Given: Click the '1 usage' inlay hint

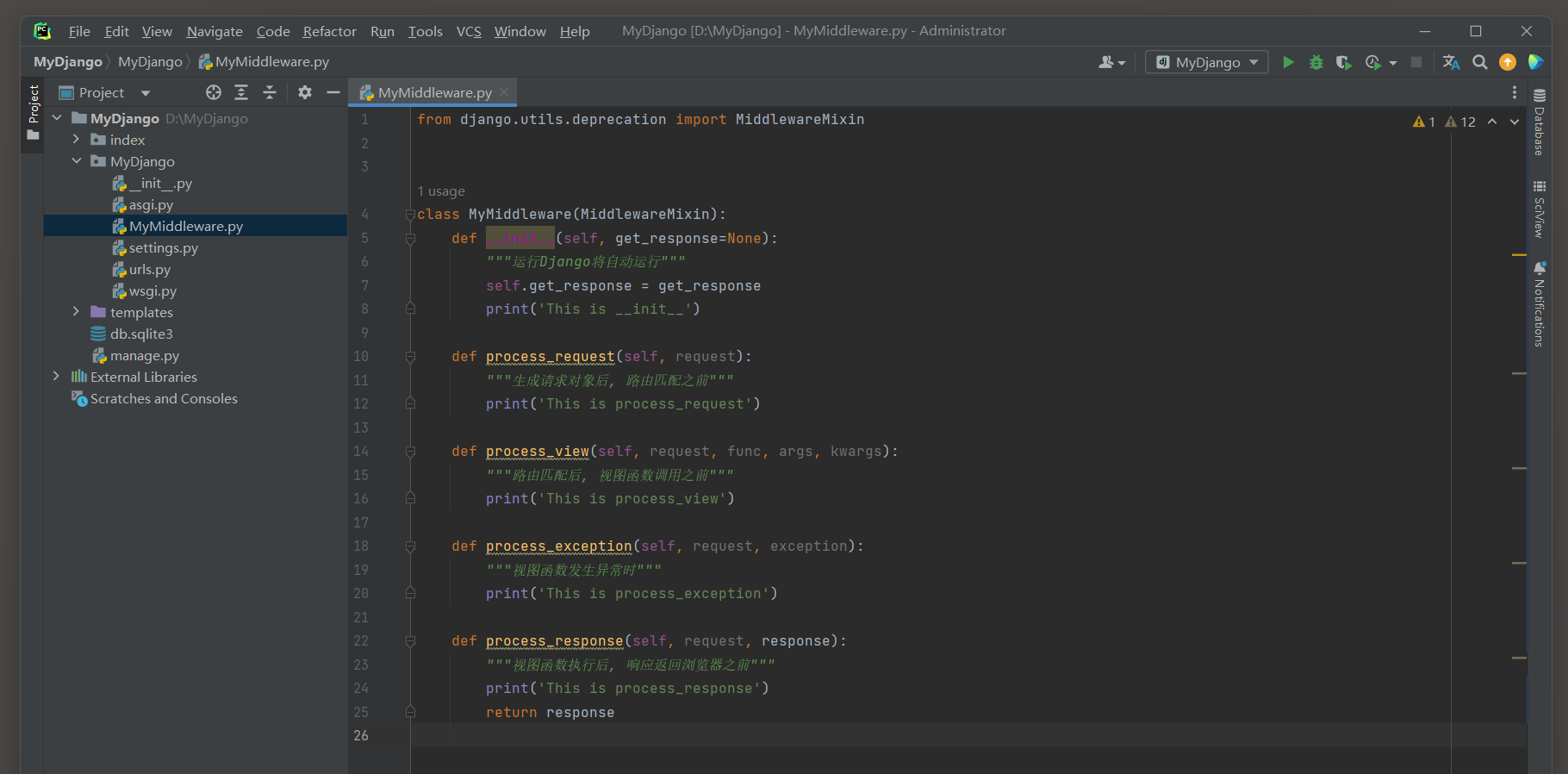Looking at the screenshot, I should 440,191.
